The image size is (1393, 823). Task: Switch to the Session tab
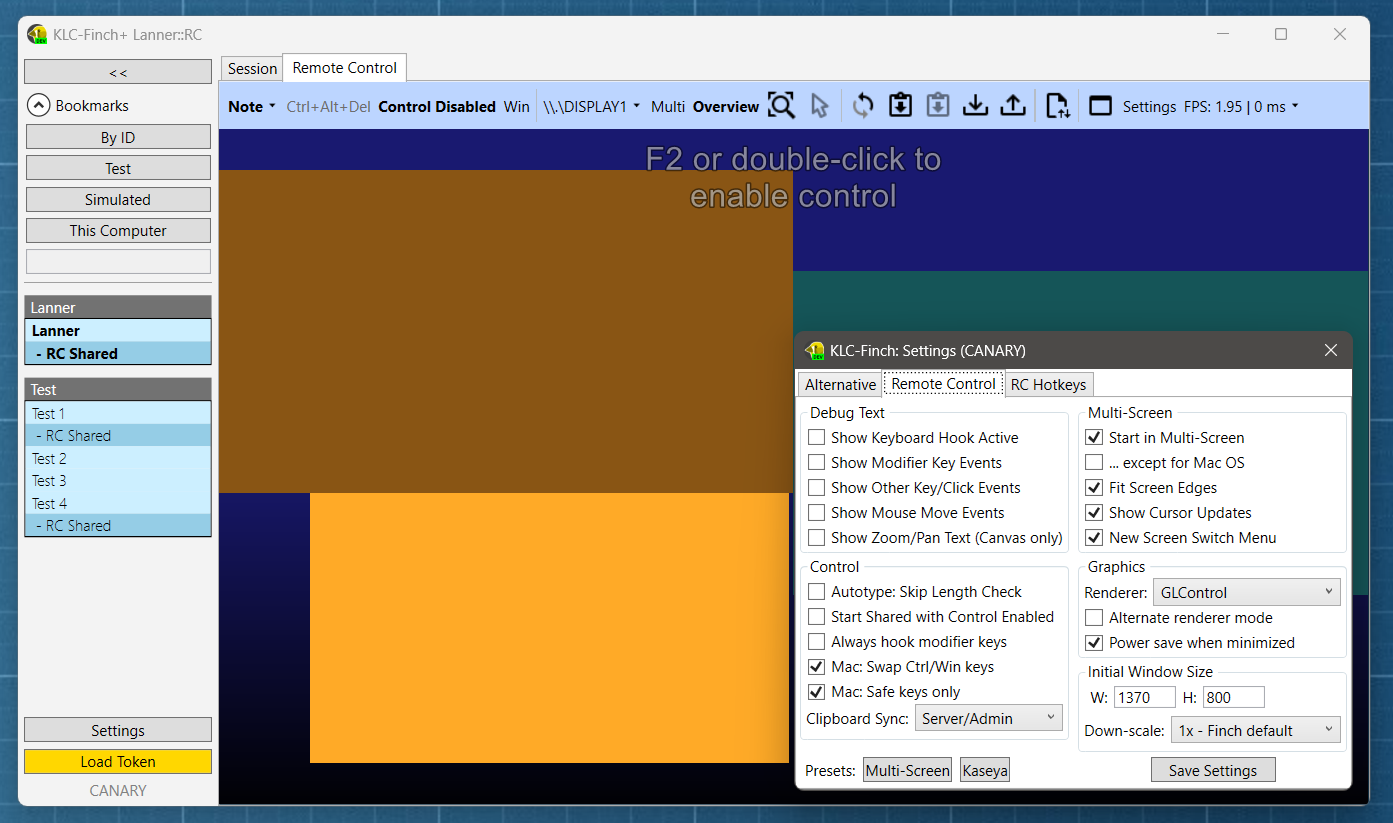tap(252, 68)
